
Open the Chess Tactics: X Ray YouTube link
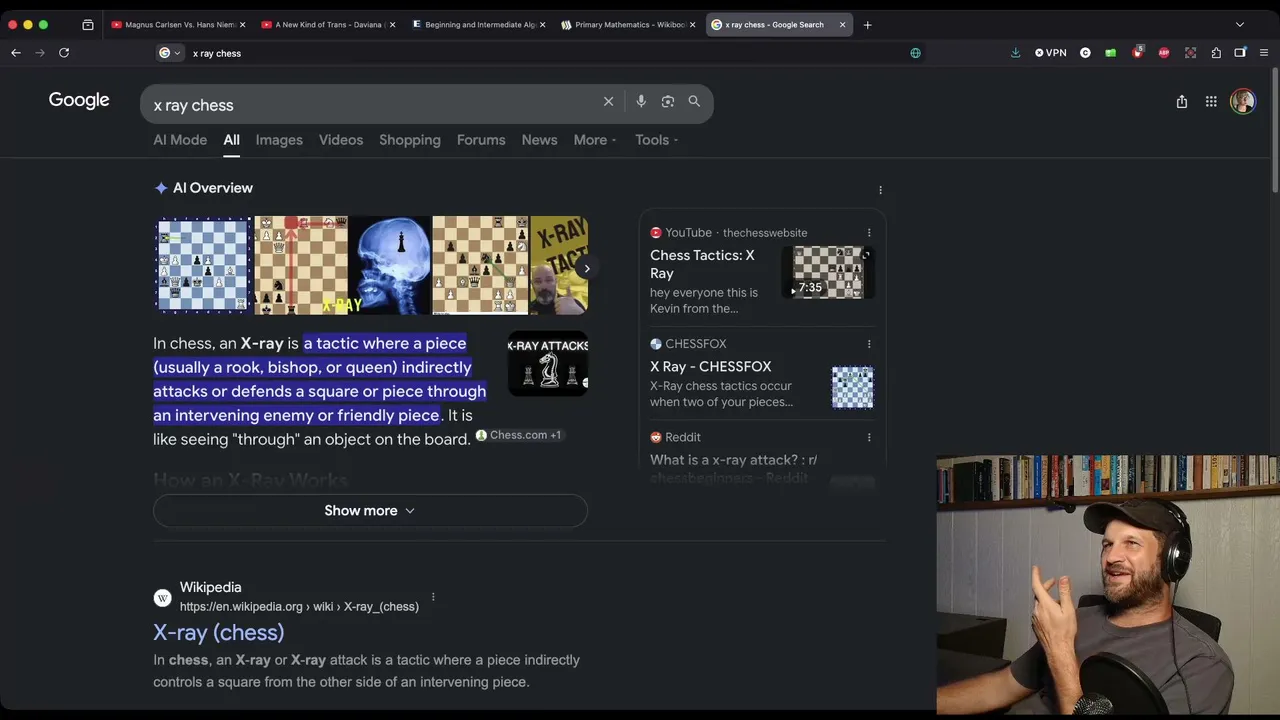[x=702, y=264]
